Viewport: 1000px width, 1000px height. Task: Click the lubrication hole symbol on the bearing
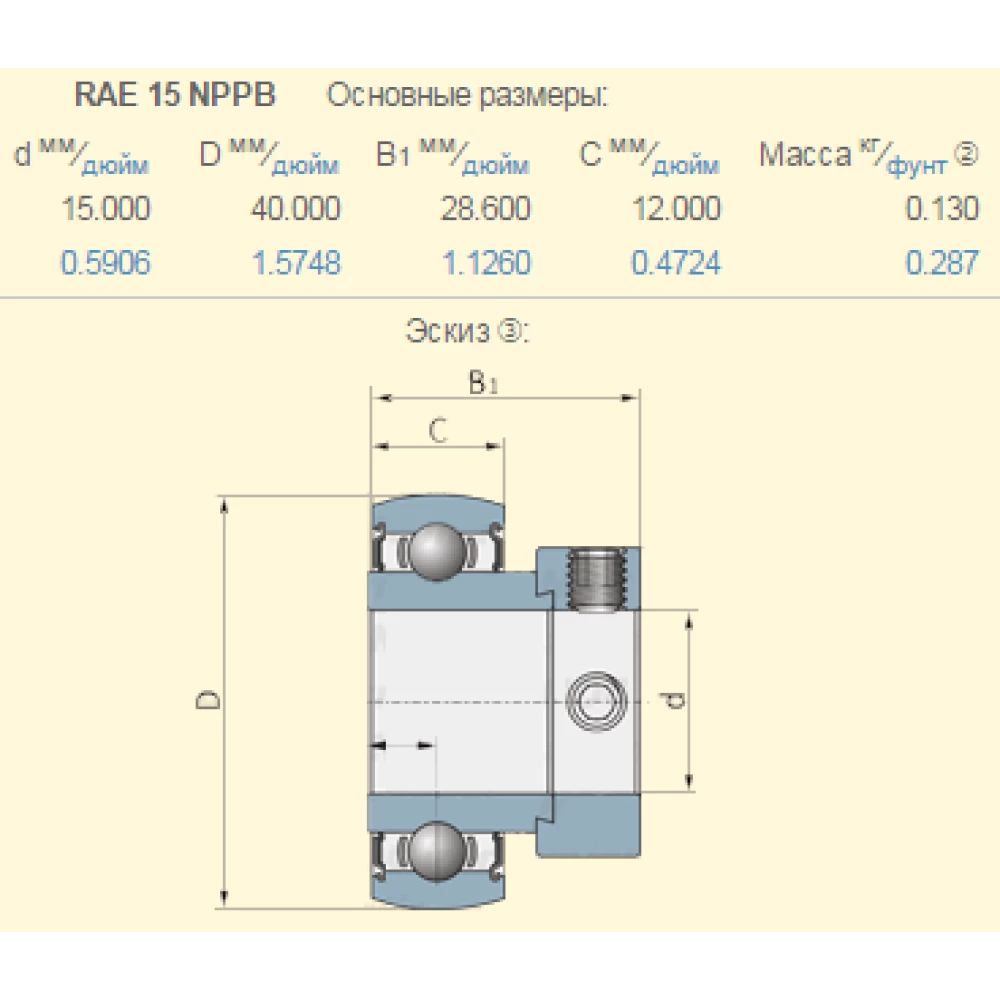(597, 700)
